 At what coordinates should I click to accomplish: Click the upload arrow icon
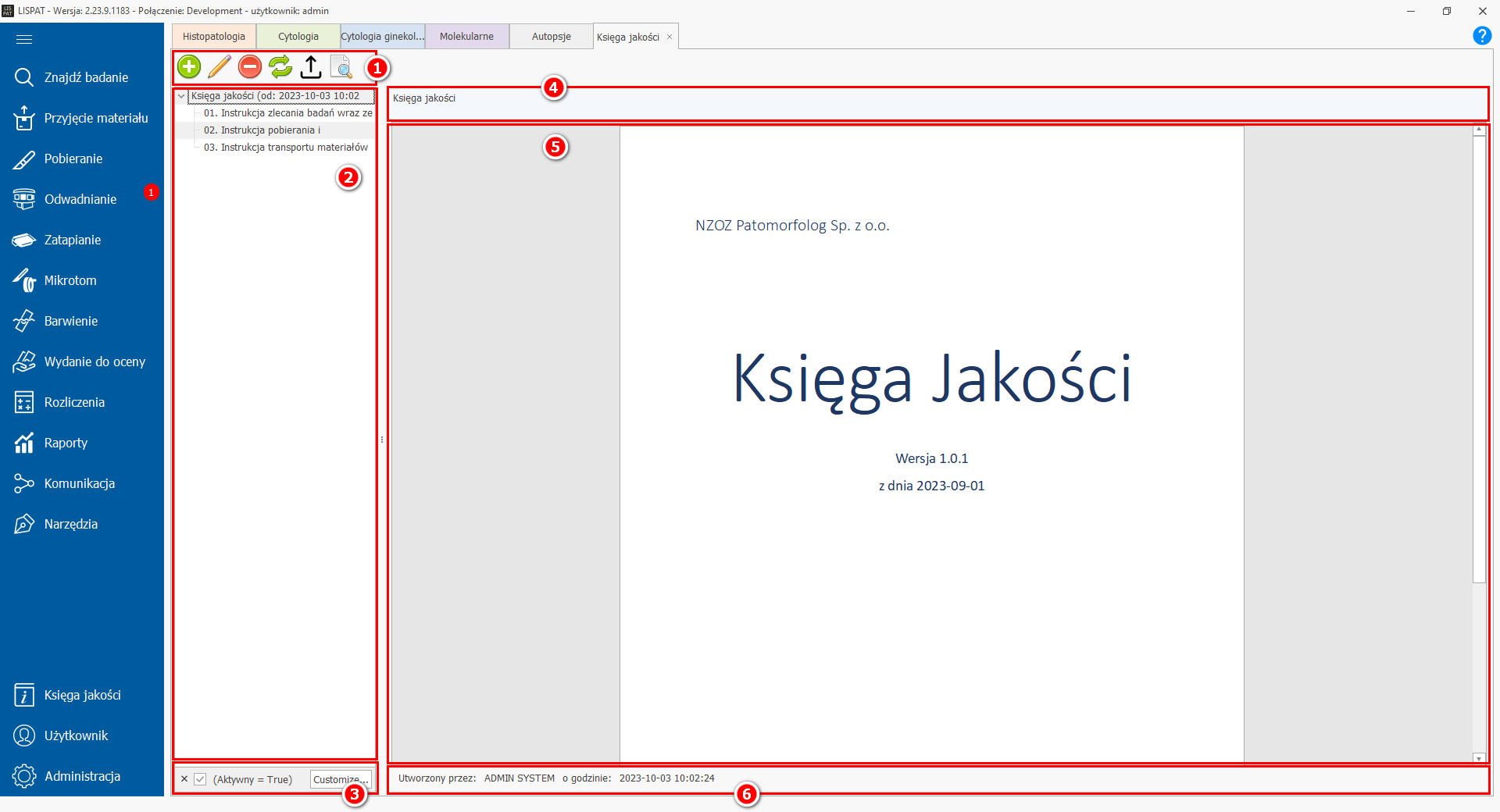tap(311, 67)
